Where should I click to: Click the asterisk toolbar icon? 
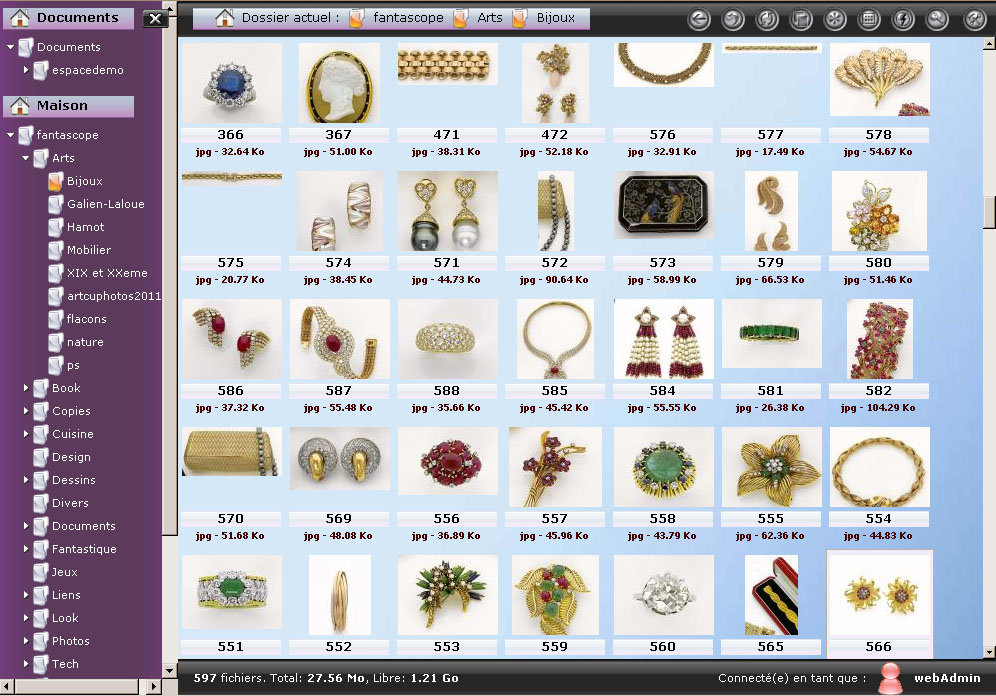(835, 20)
